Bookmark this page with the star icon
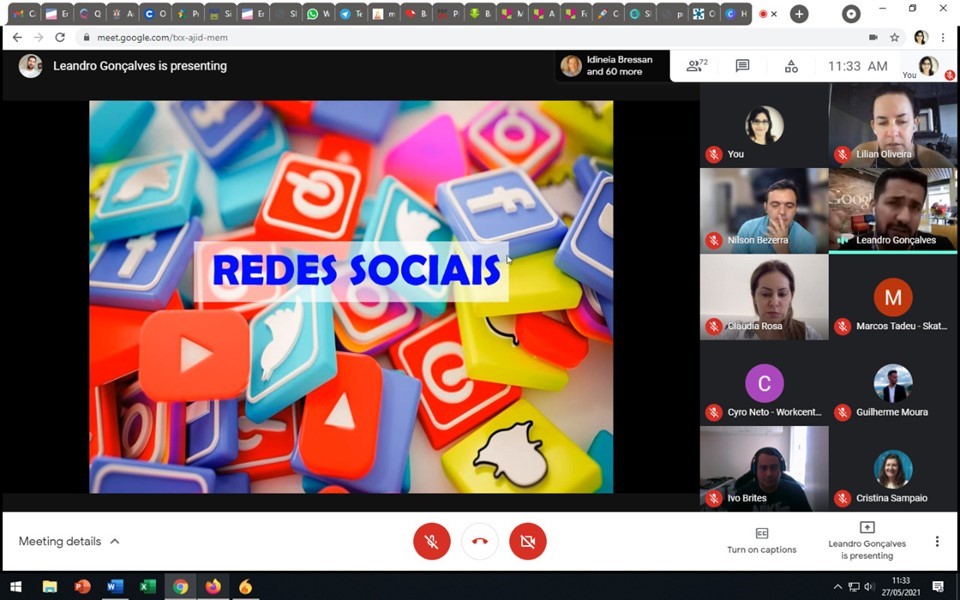The height and width of the screenshot is (600, 960). [894, 37]
